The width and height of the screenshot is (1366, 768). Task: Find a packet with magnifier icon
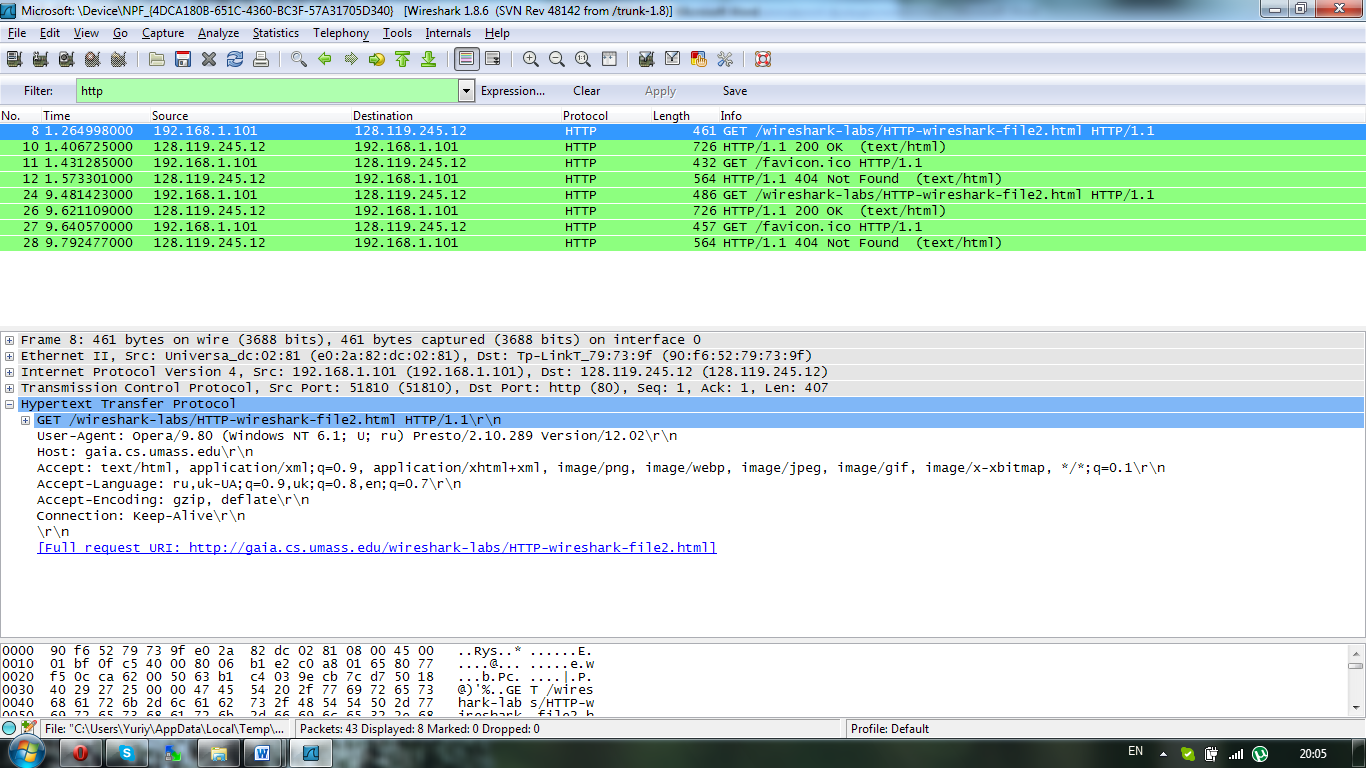click(x=299, y=59)
